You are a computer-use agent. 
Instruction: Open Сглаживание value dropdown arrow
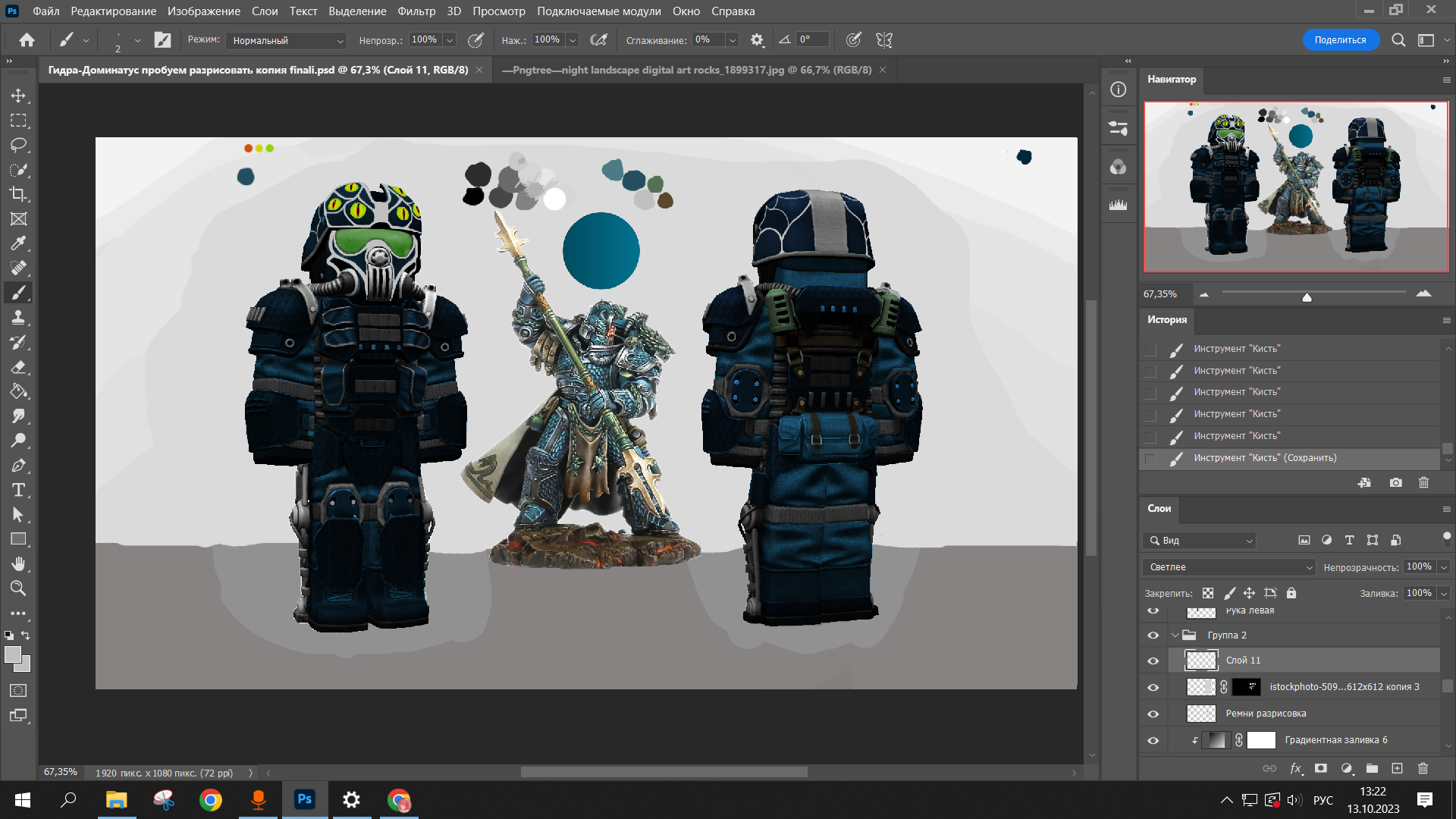732,40
